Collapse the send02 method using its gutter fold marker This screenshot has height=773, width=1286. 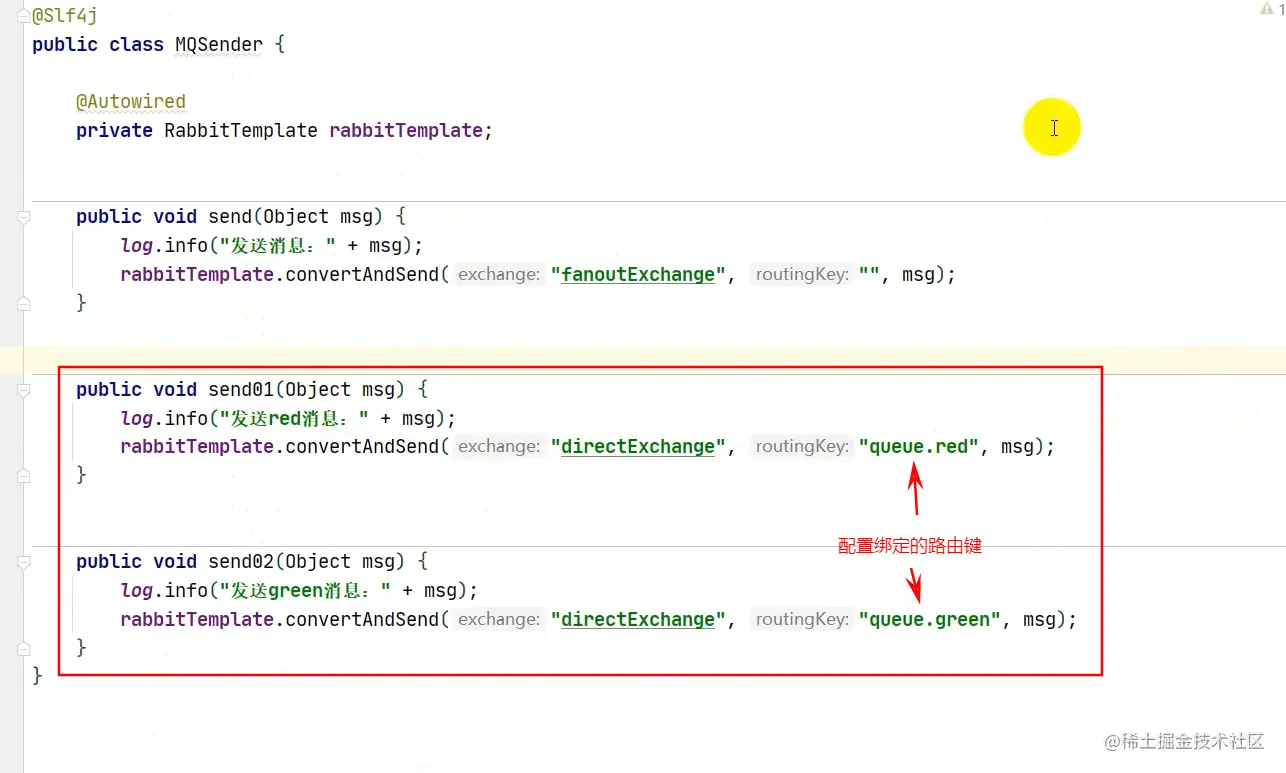coord(23,562)
